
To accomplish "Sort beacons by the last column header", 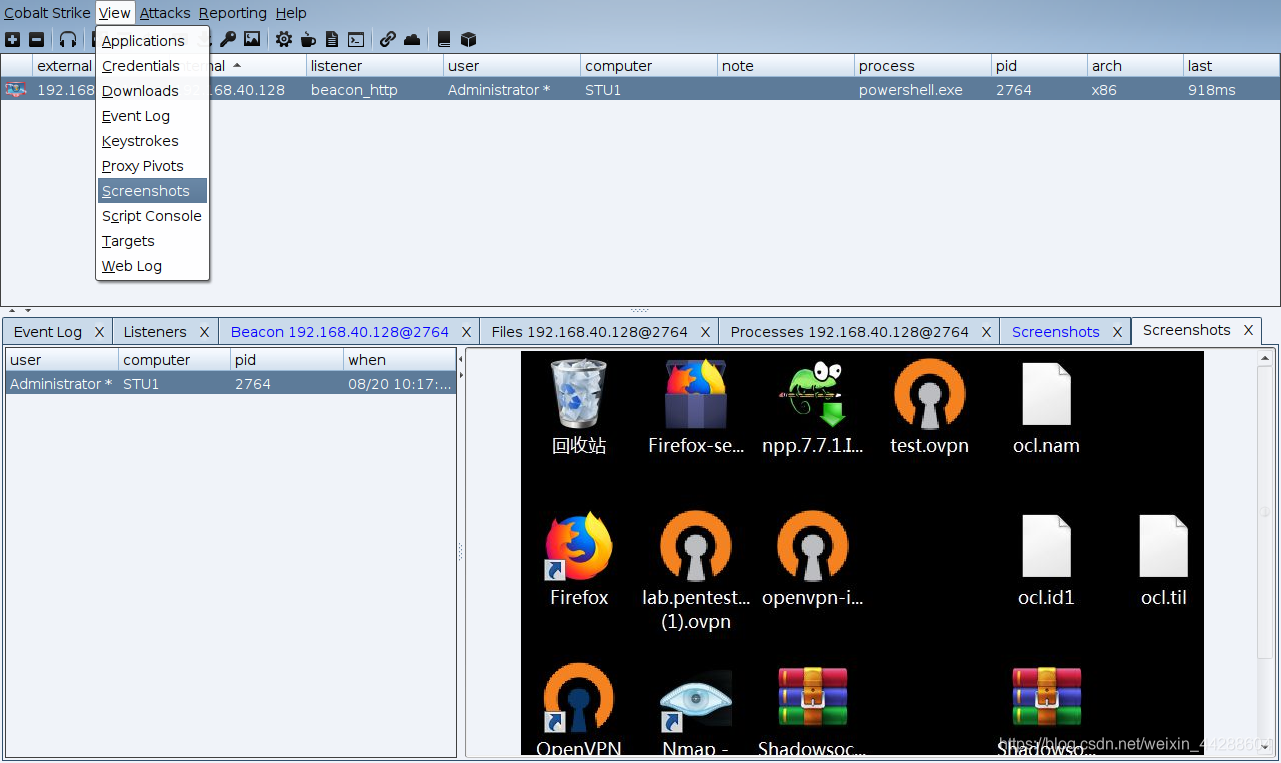I will [x=1231, y=66].
